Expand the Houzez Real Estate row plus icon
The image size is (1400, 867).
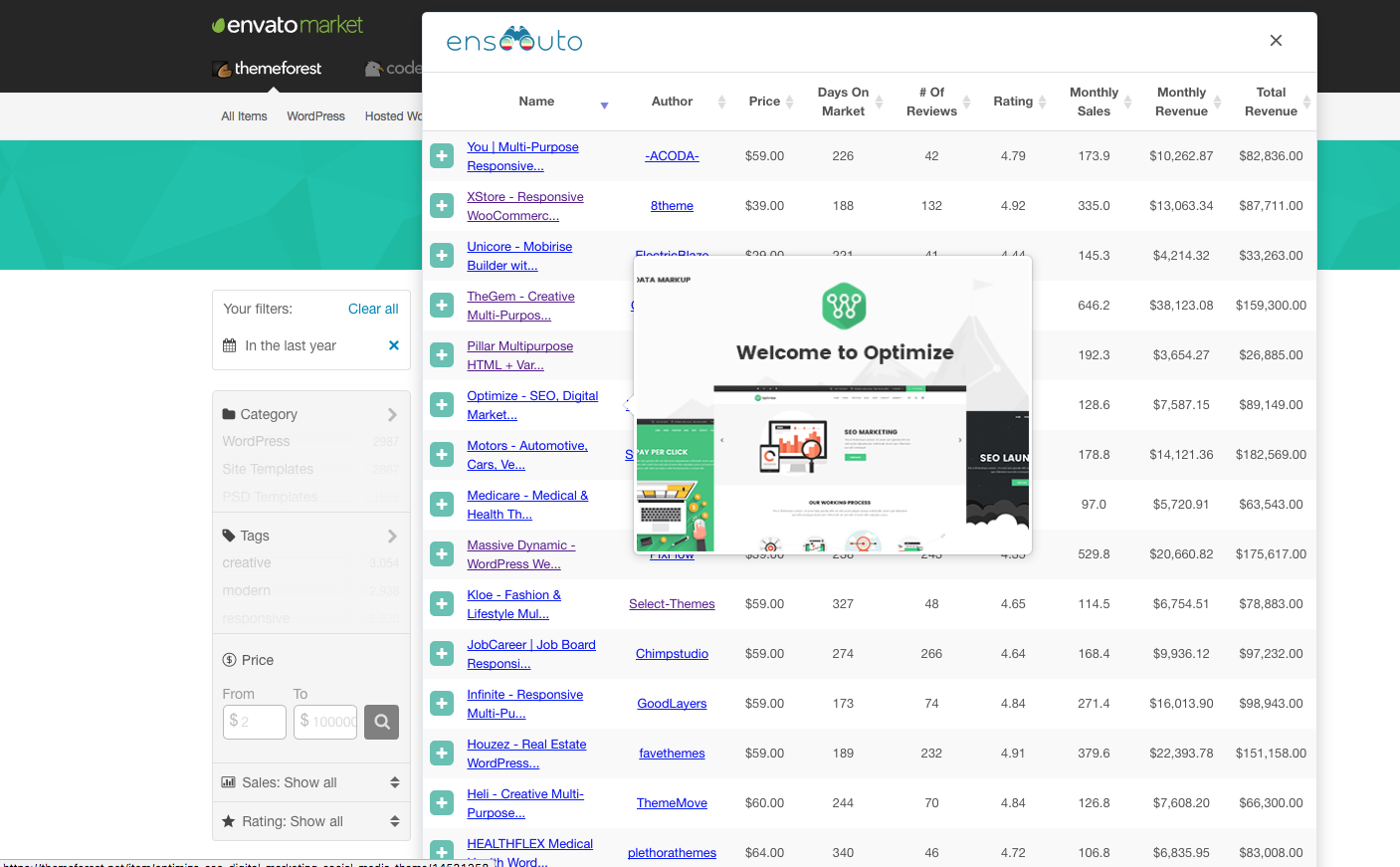point(442,754)
